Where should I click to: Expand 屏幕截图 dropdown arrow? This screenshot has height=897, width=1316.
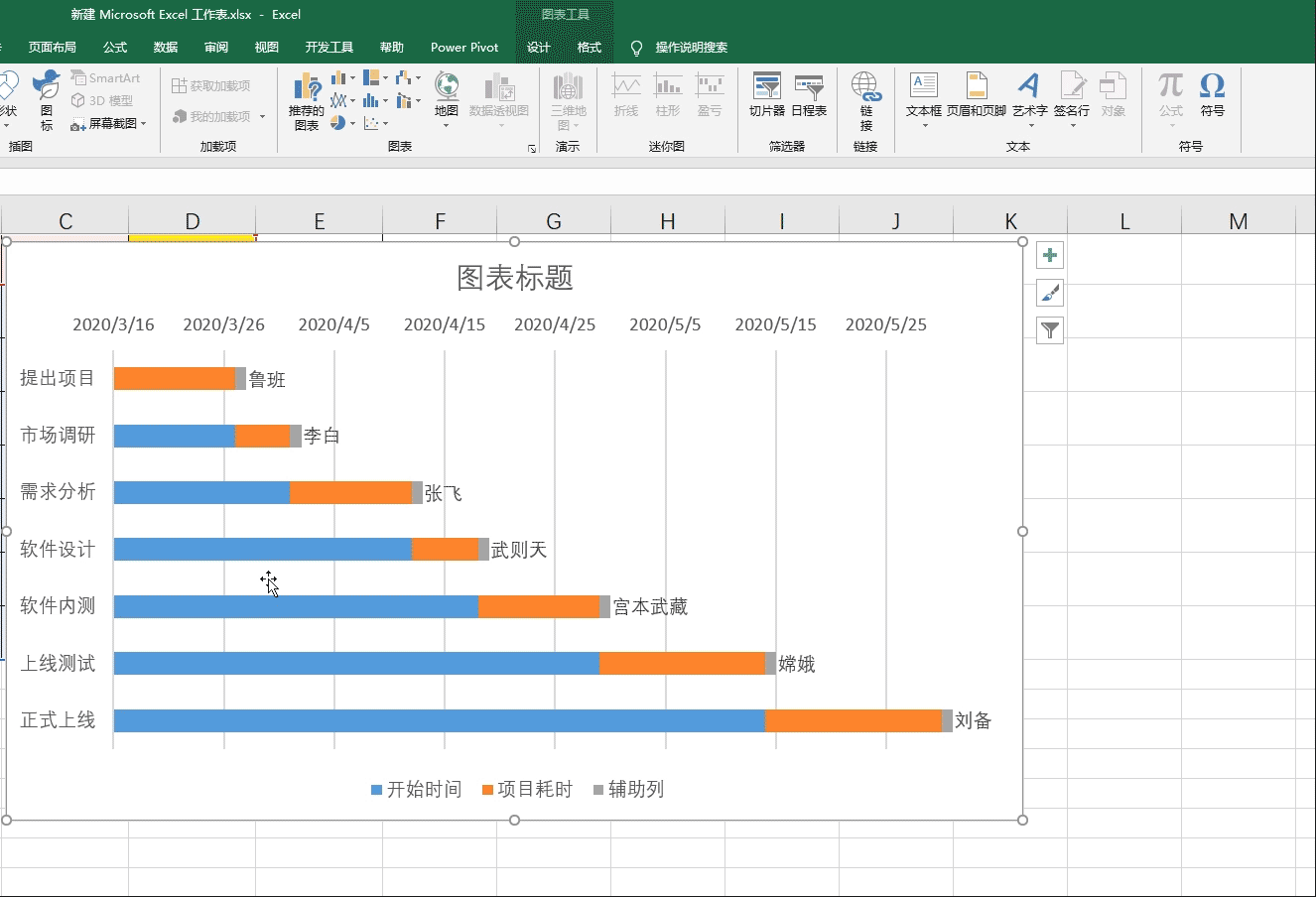coord(144,124)
